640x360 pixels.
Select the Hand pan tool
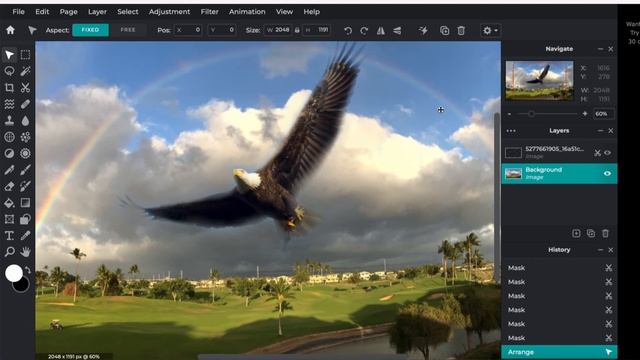pos(25,252)
